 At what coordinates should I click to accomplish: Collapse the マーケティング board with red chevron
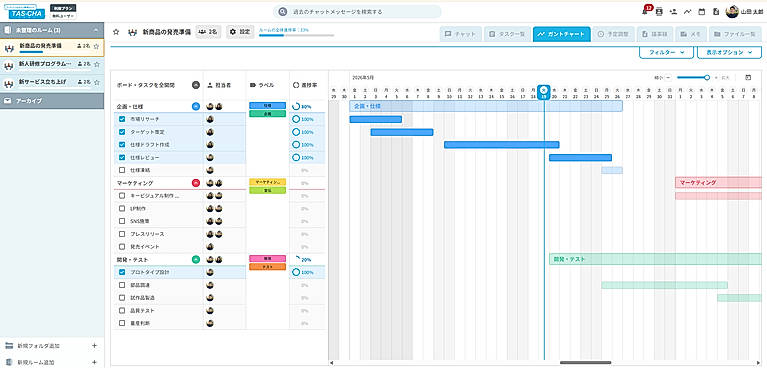196,183
